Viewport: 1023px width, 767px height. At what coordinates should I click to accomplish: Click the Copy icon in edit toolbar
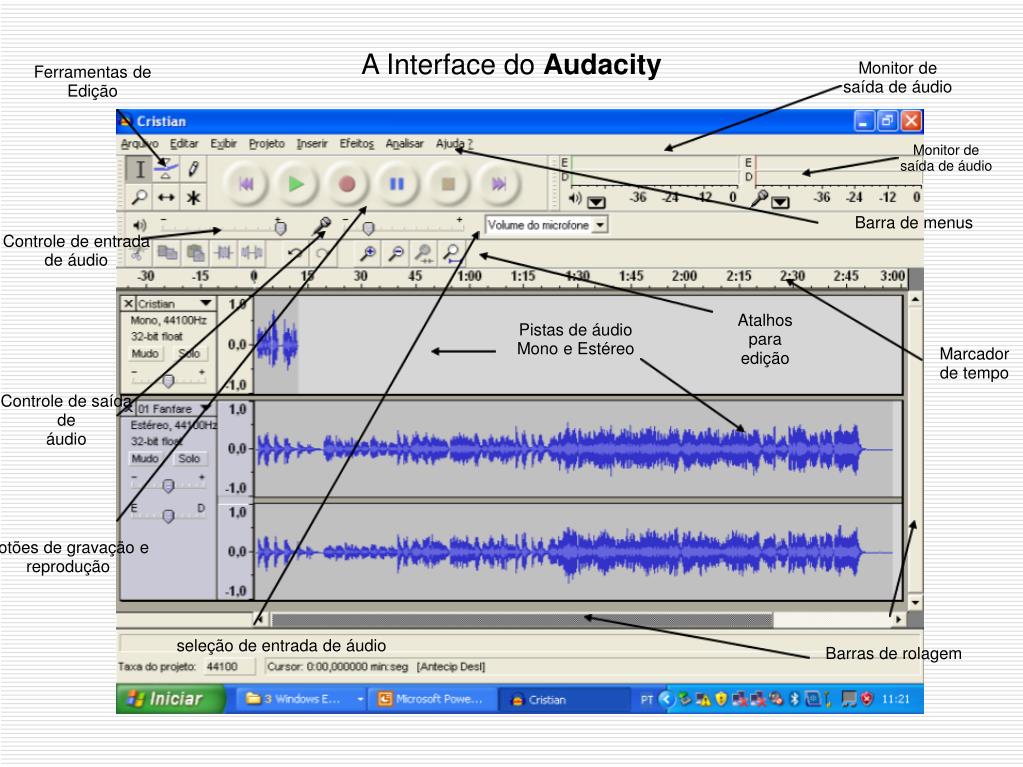click(168, 252)
